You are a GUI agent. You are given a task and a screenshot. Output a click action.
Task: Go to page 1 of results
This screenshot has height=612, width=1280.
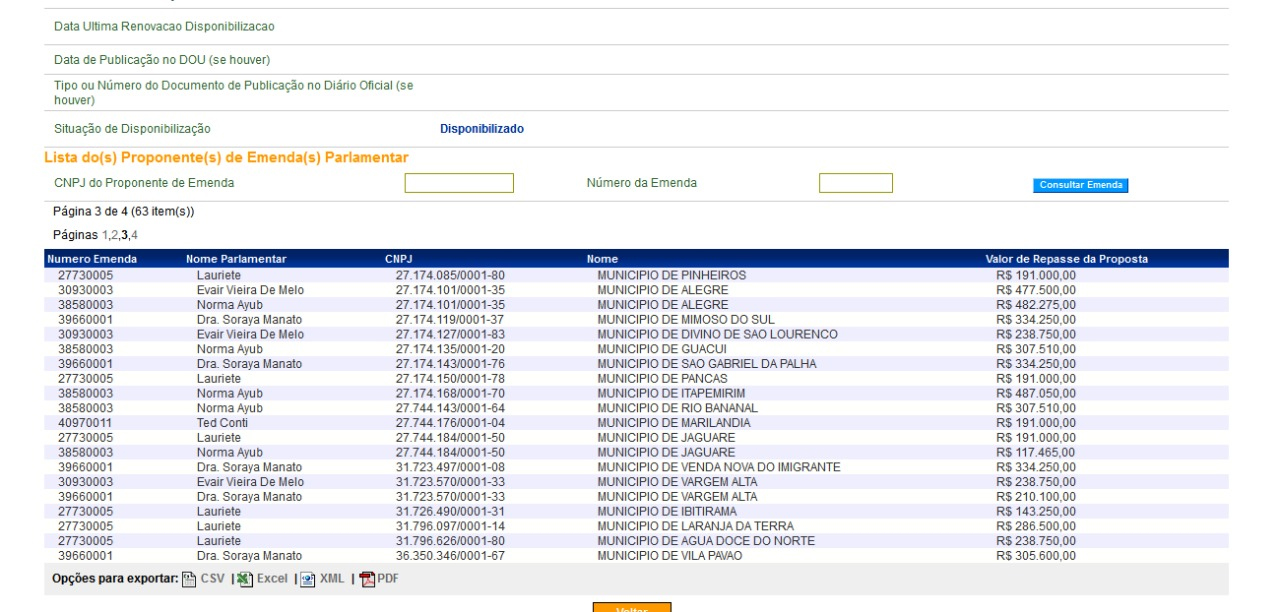[106, 234]
